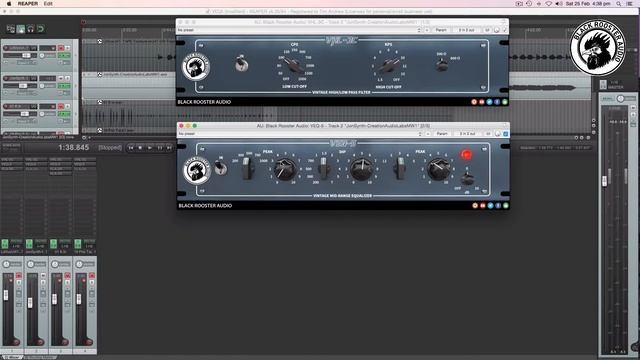Image resolution: width=640 pixels, height=360 pixels.
Task: Click the wet/dry knob icon in VHL-3C header
Action: pyautogui.click(x=497, y=30)
